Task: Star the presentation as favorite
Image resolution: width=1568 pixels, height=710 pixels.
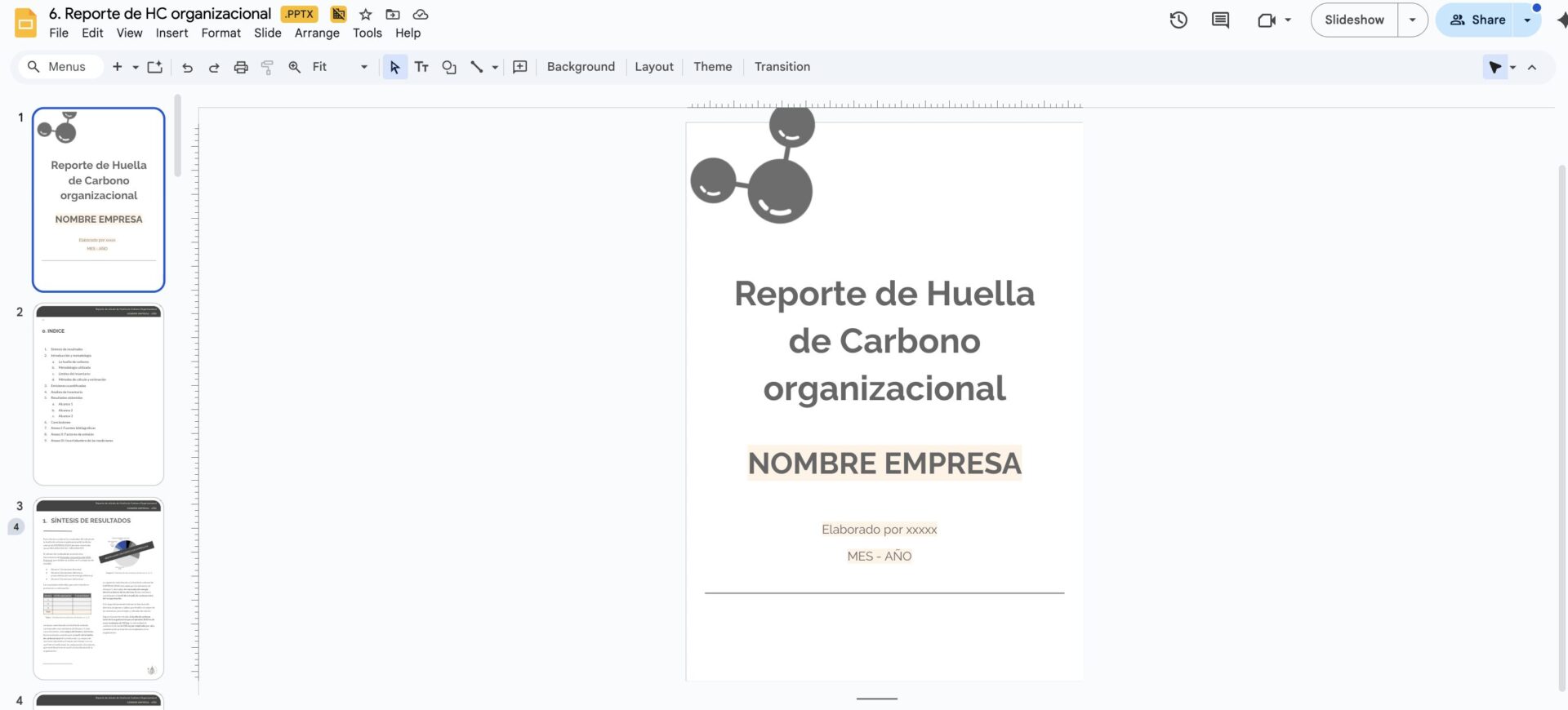Action: click(366, 15)
